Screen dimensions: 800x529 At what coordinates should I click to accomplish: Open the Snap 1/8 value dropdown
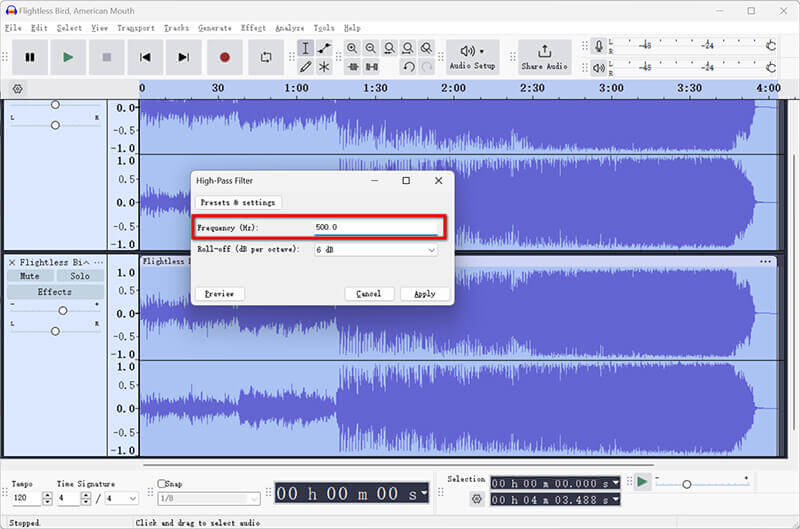209,498
